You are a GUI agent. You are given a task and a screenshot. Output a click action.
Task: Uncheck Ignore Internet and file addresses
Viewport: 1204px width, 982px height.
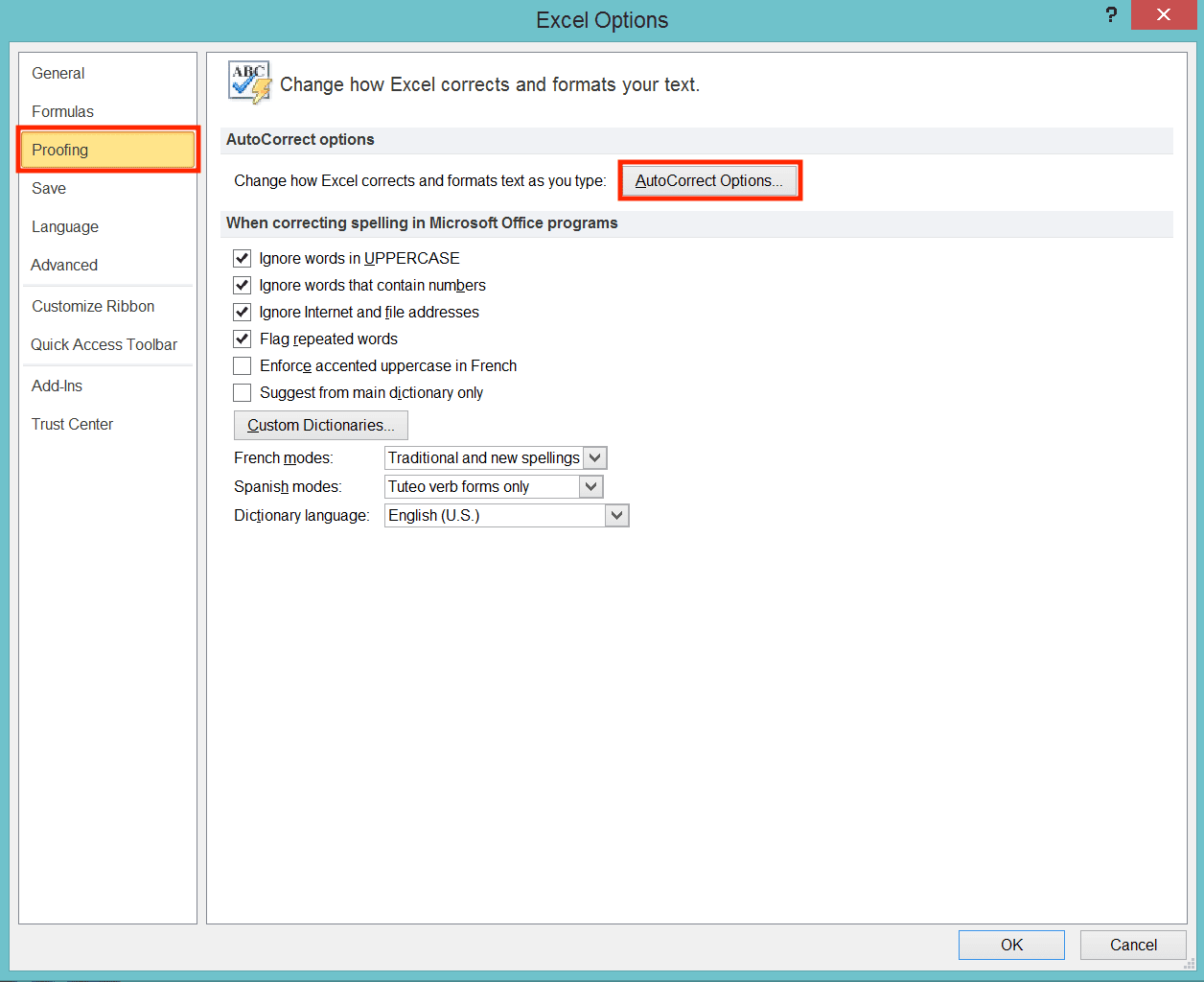(x=243, y=312)
